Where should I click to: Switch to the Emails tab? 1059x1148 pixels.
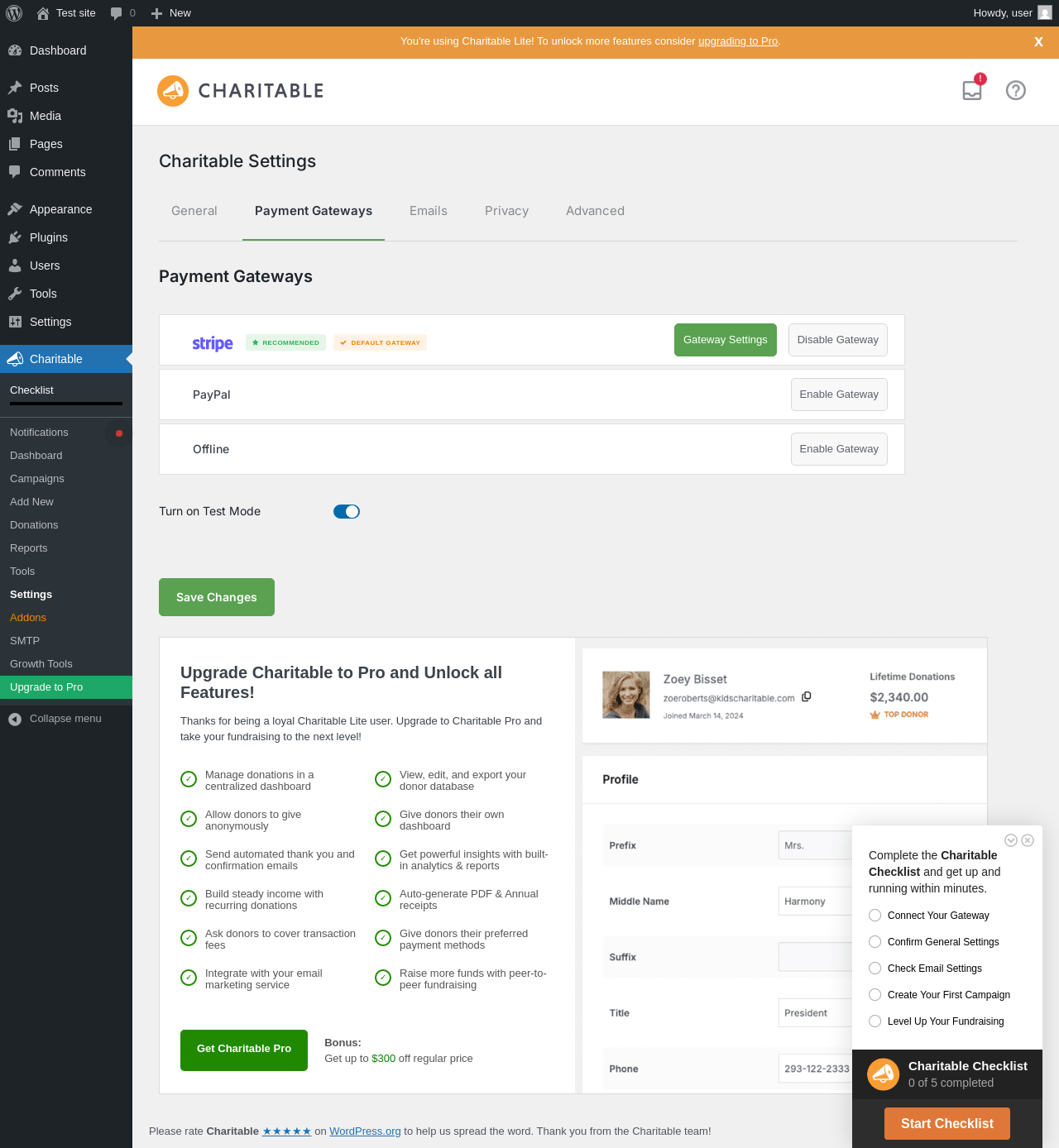click(x=429, y=211)
